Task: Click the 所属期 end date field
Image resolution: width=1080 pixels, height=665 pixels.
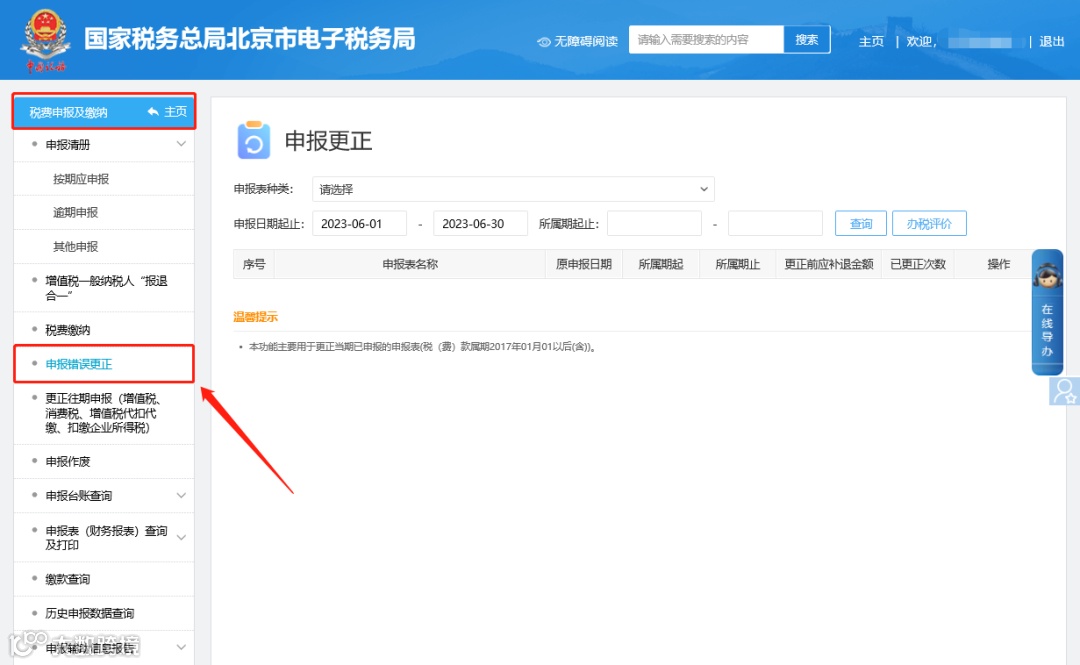Action: coord(775,223)
